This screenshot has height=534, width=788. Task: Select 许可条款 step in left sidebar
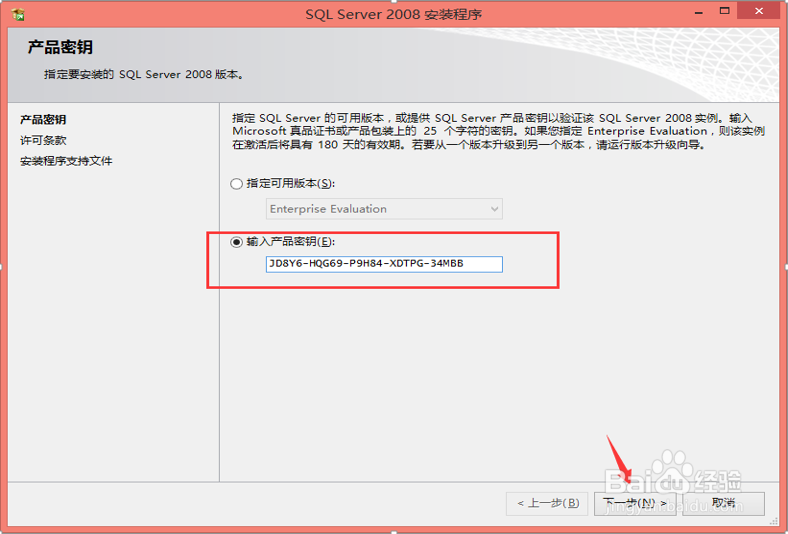43,140
